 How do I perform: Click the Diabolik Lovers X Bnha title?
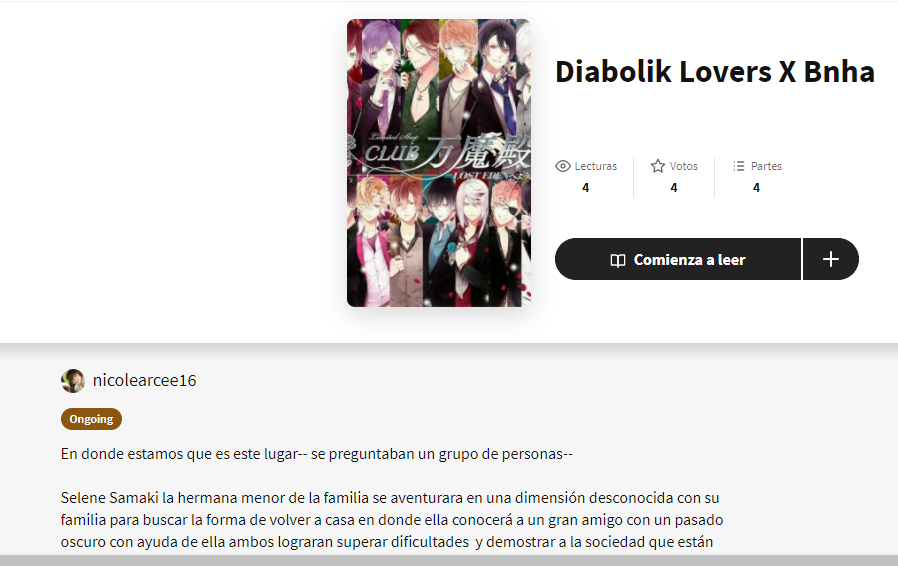[x=715, y=72]
